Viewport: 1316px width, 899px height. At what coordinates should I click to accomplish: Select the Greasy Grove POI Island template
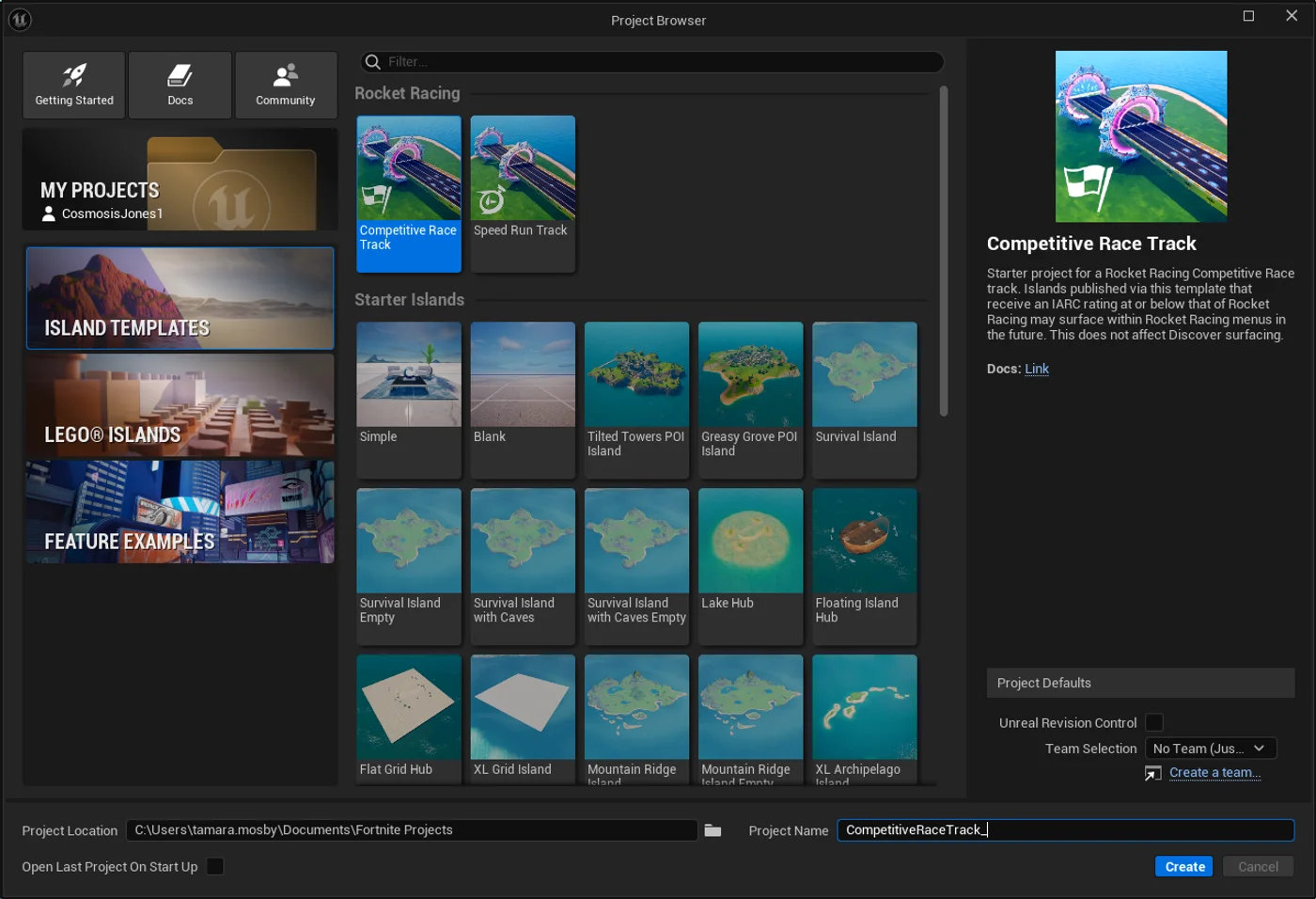tap(750, 400)
